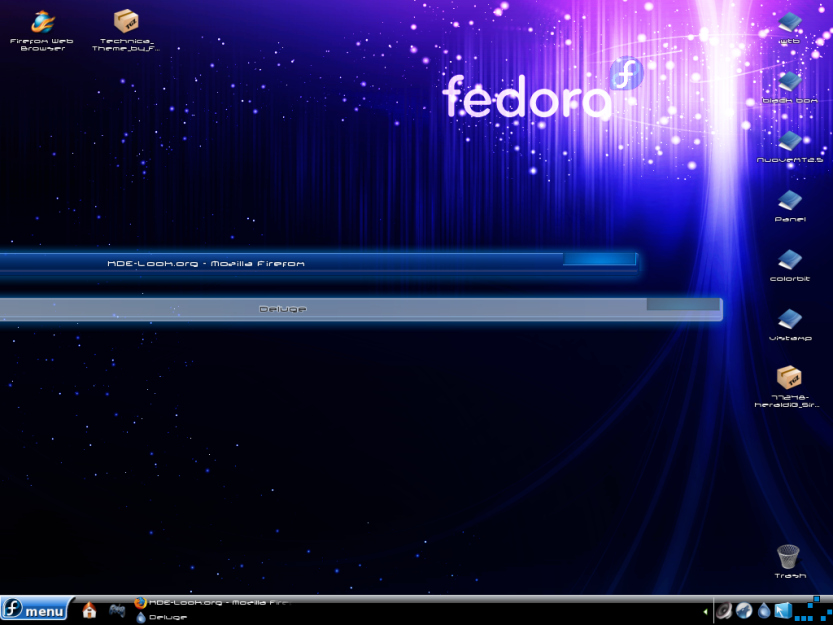Click the Deluge water drop tray icon
The width and height of the screenshot is (833, 625).
(x=764, y=611)
